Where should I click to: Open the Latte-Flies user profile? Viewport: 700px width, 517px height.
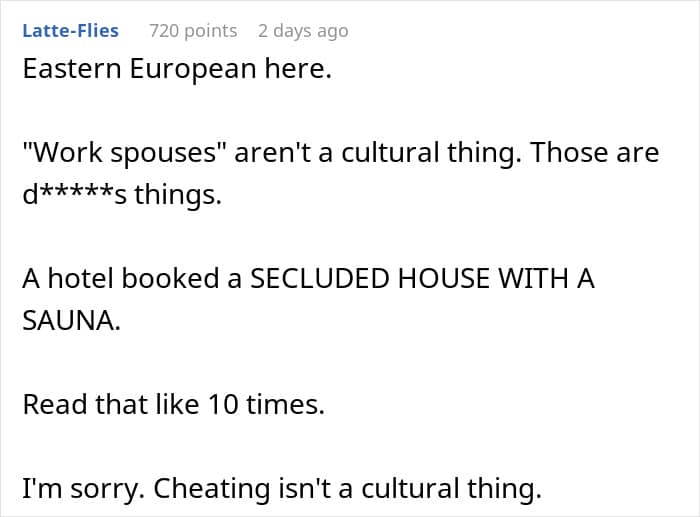(x=71, y=31)
